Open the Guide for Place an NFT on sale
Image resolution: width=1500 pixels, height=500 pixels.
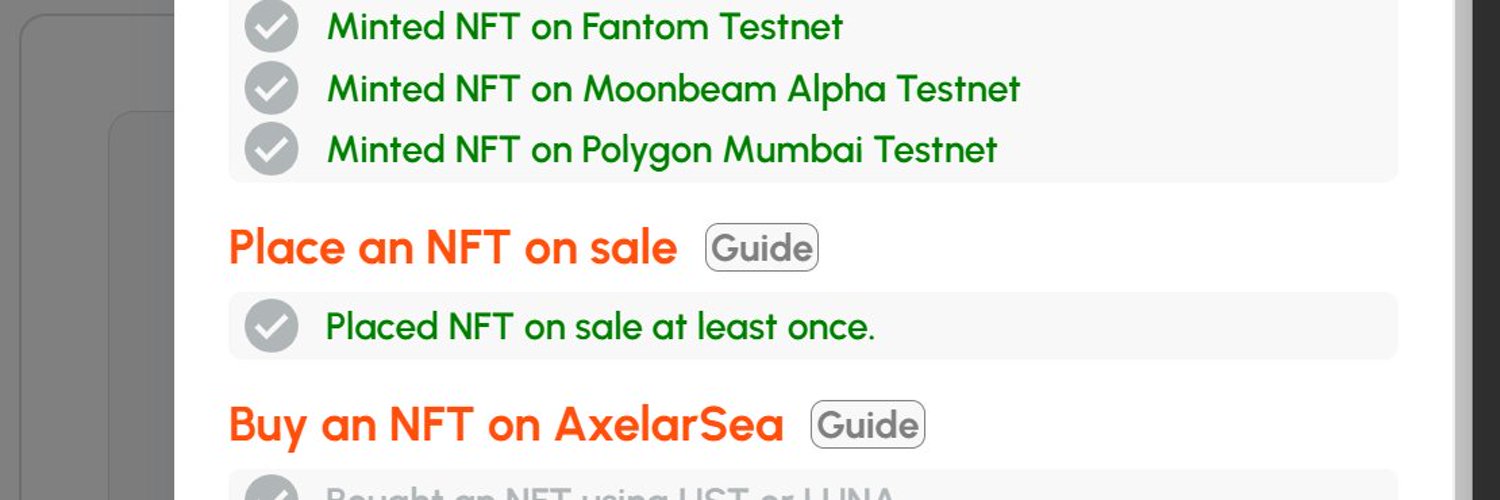tap(762, 247)
